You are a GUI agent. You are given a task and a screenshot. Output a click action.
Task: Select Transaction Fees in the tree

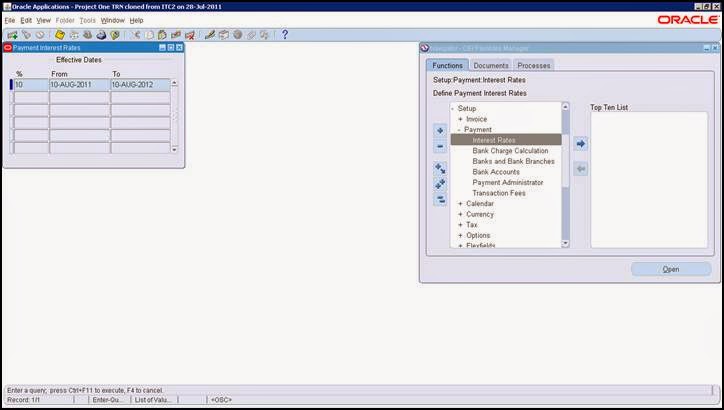pos(499,193)
